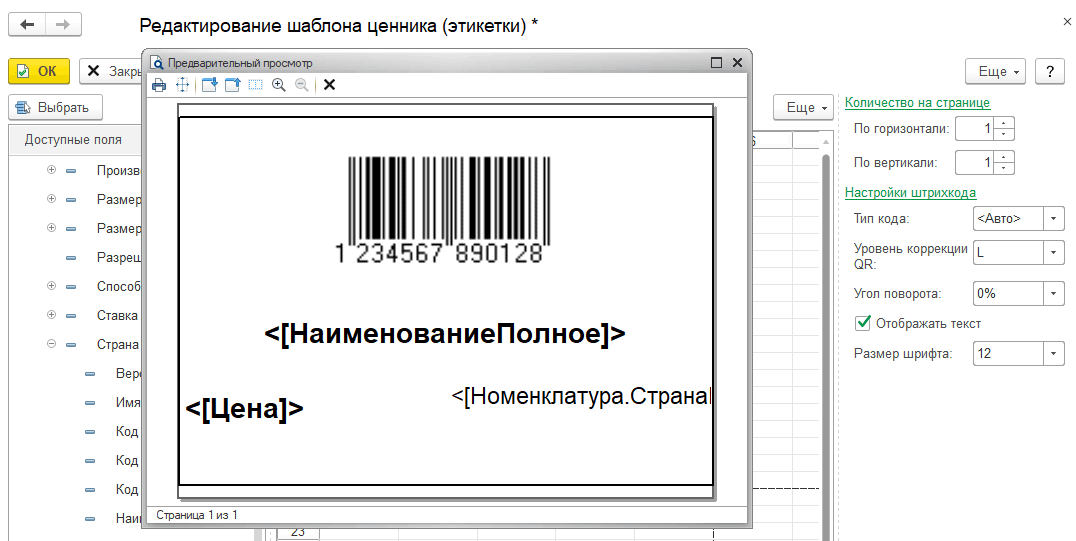
Task: Click the dotted-rectangle page margins icon
Action: pos(255,85)
